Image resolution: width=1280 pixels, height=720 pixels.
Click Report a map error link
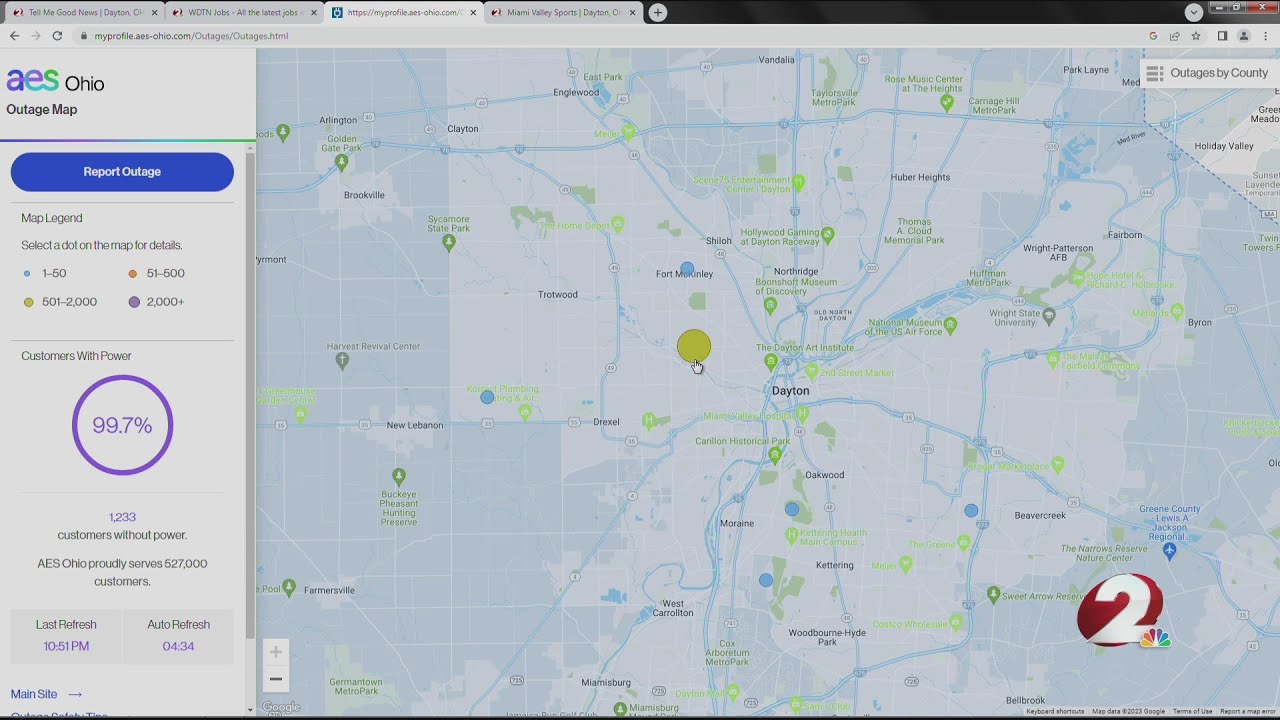tap(1248, 711)
